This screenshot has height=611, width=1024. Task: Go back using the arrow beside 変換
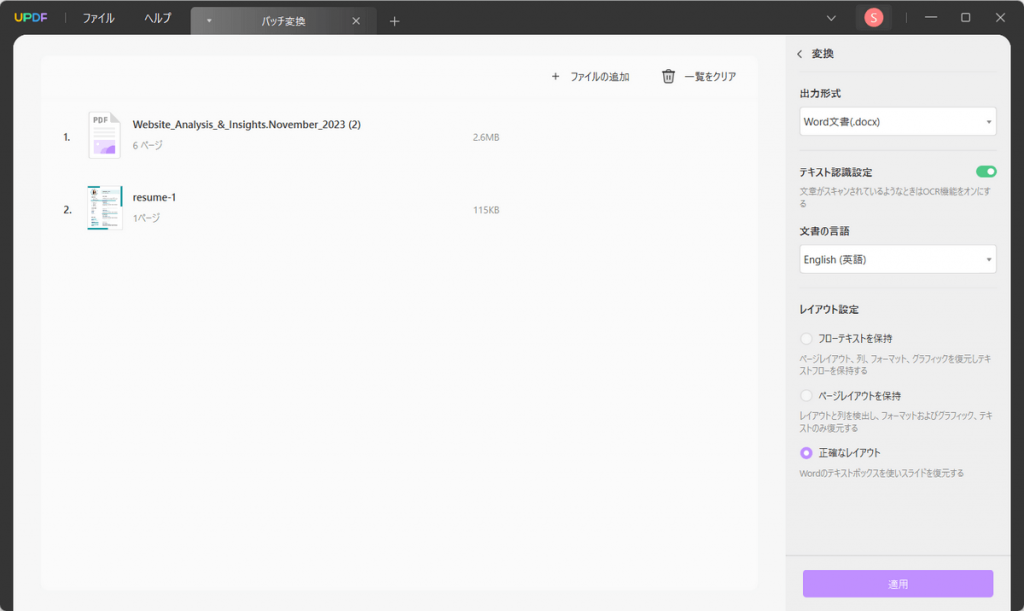[799, 54]
